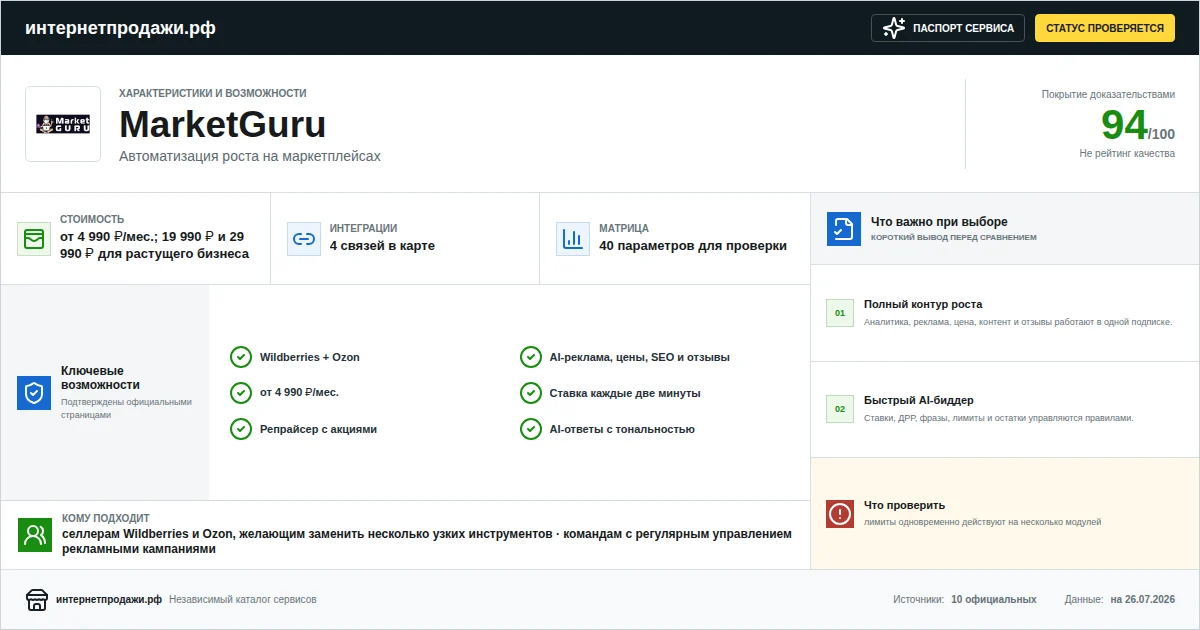Image resolution: width=1200 pixels, height=630 pixels.
Task: Click the Что проверить heading
Action: (904, 505)
